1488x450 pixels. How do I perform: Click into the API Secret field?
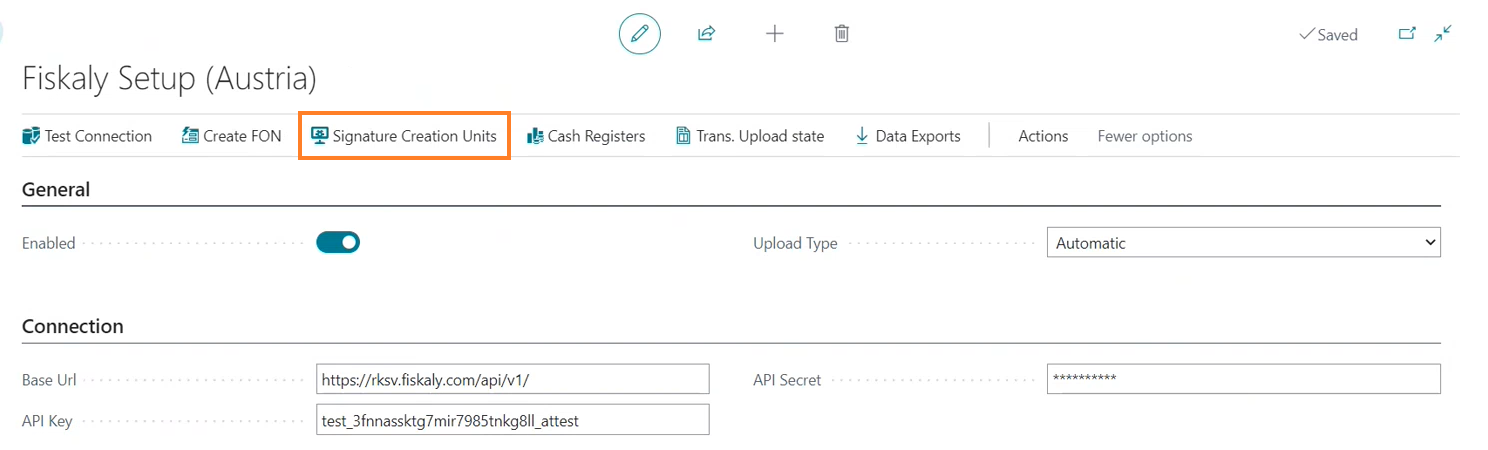(x=1243, y=379)
